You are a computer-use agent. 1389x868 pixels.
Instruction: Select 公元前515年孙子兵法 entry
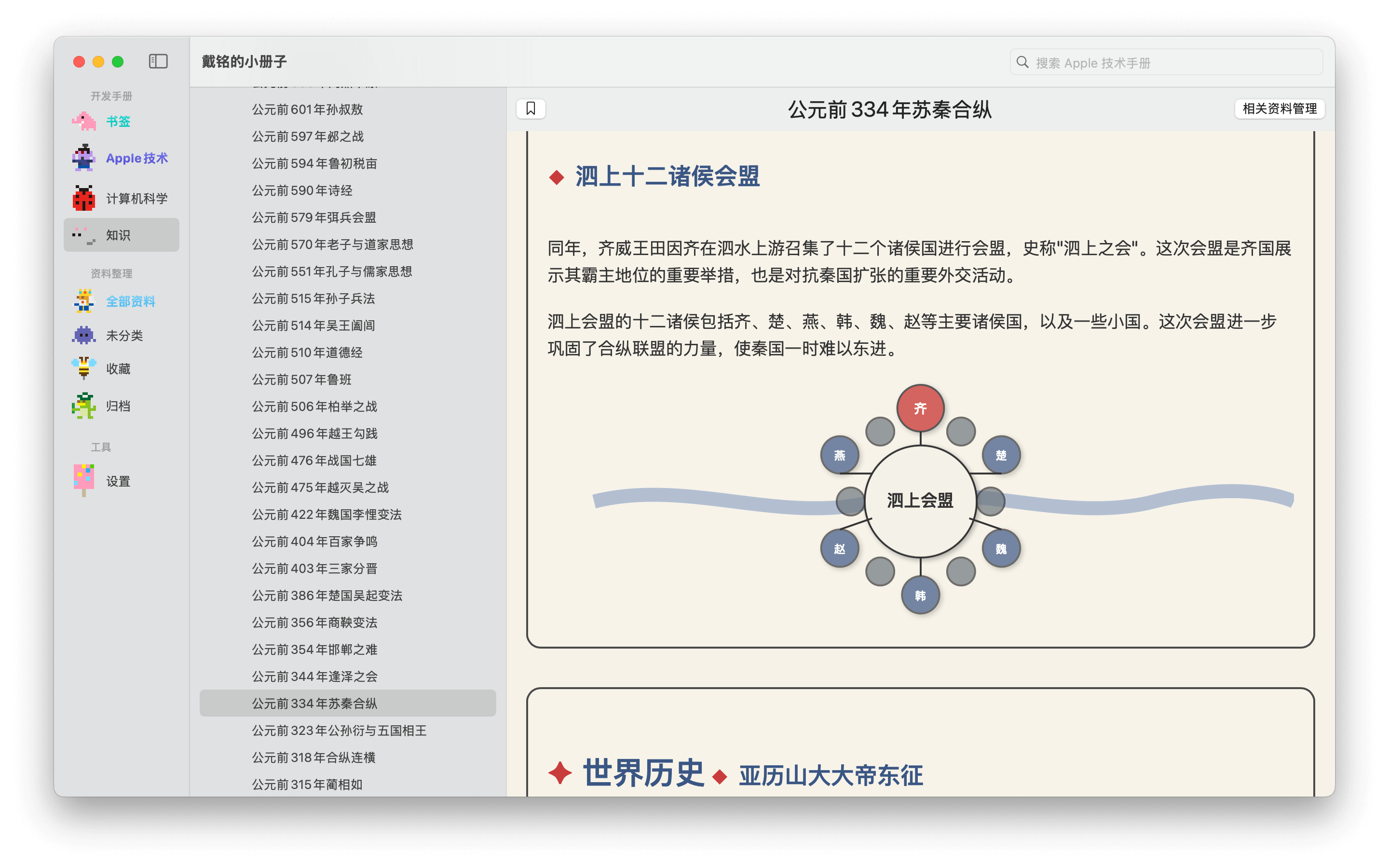pos(347,298)
